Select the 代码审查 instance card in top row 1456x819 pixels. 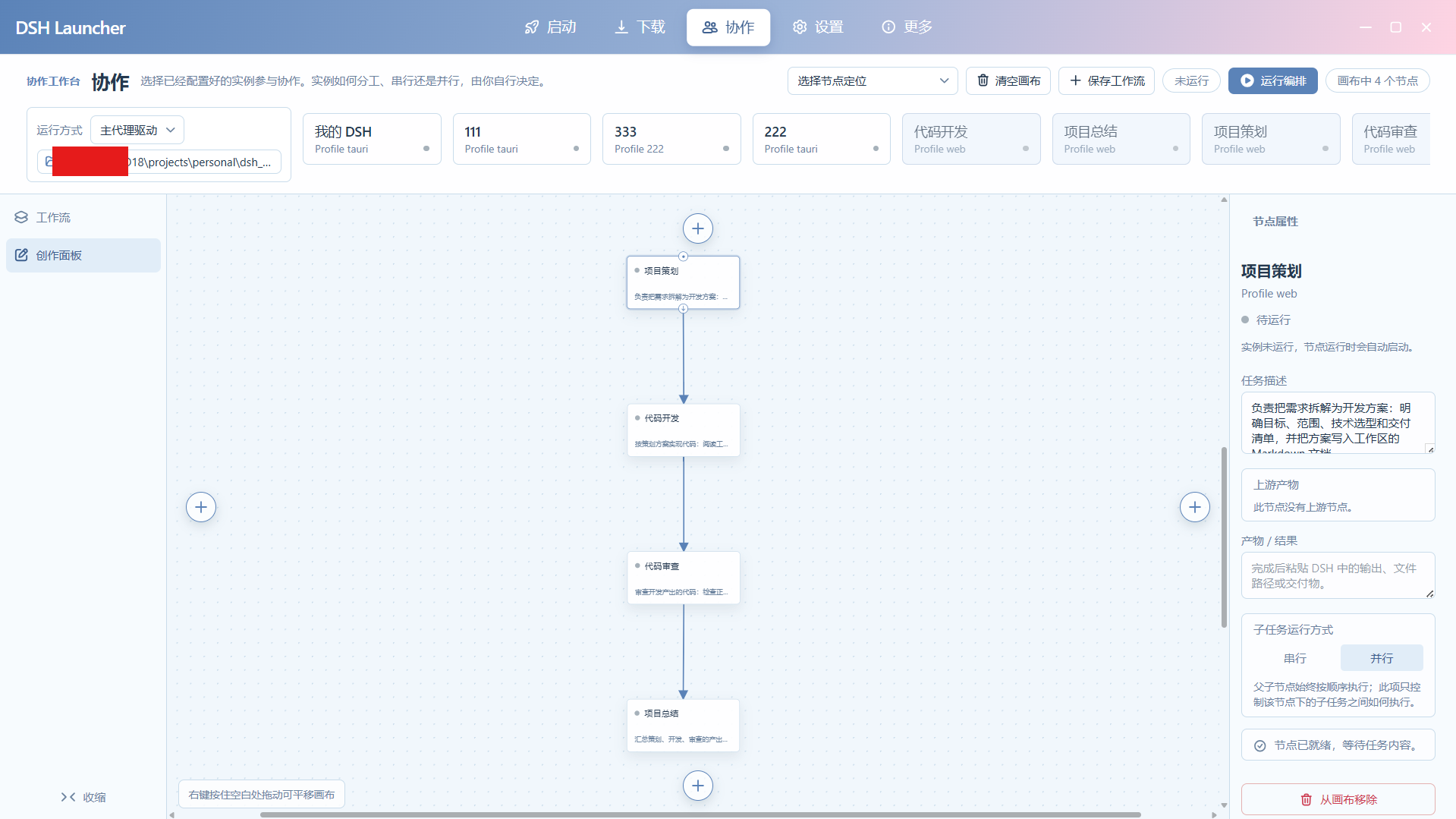(x=1391, y=139)
